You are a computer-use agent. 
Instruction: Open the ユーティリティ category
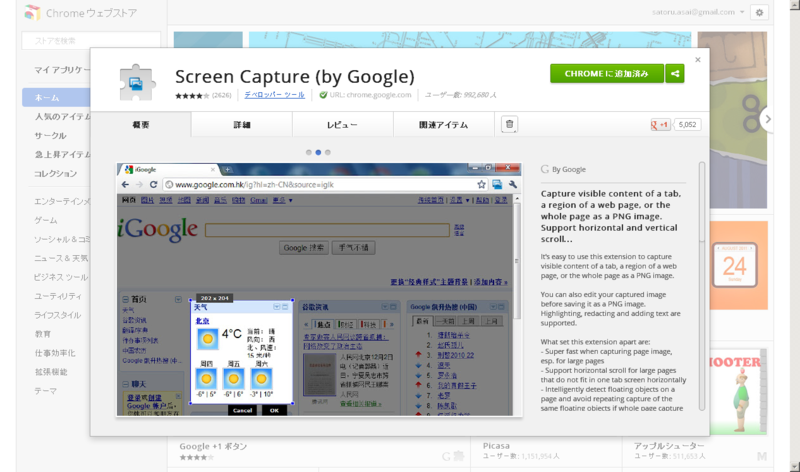[x=58, y=296]
